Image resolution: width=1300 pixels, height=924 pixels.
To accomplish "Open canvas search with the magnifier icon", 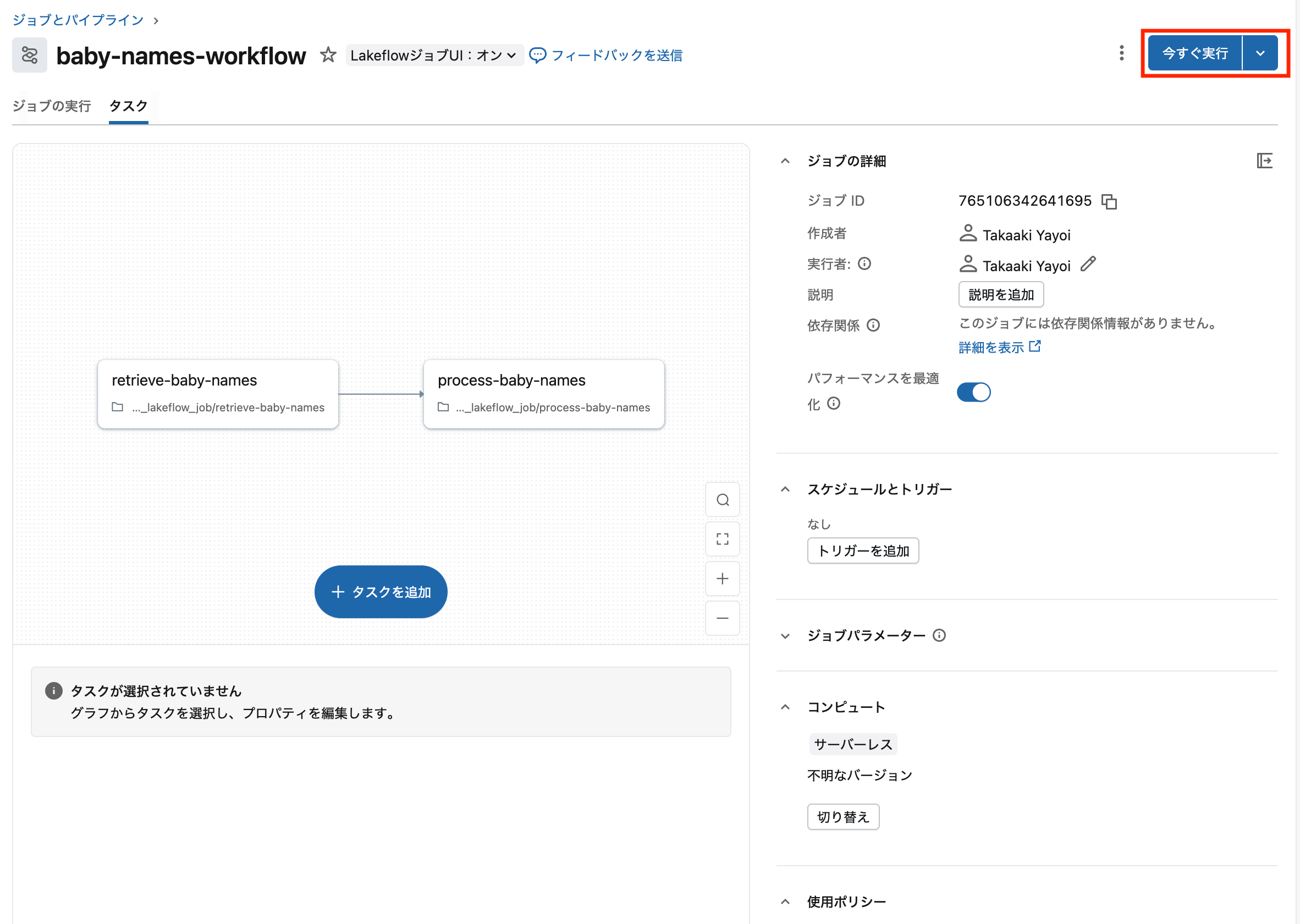I will click(722, 499).
